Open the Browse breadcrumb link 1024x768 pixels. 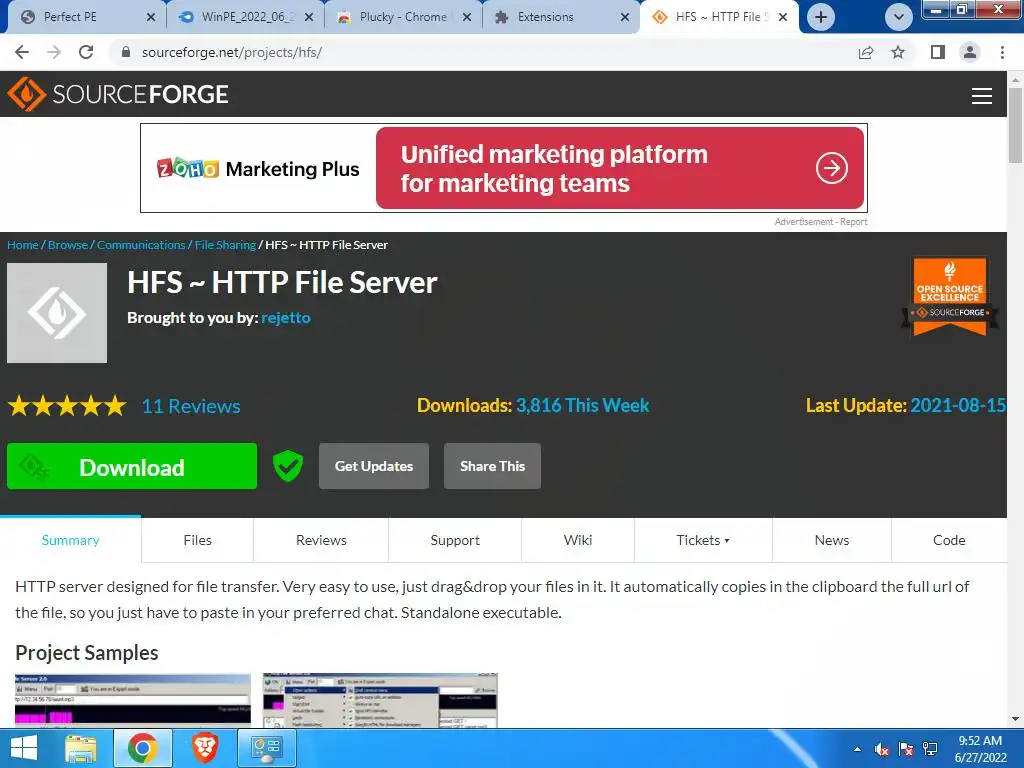(68, 245)
